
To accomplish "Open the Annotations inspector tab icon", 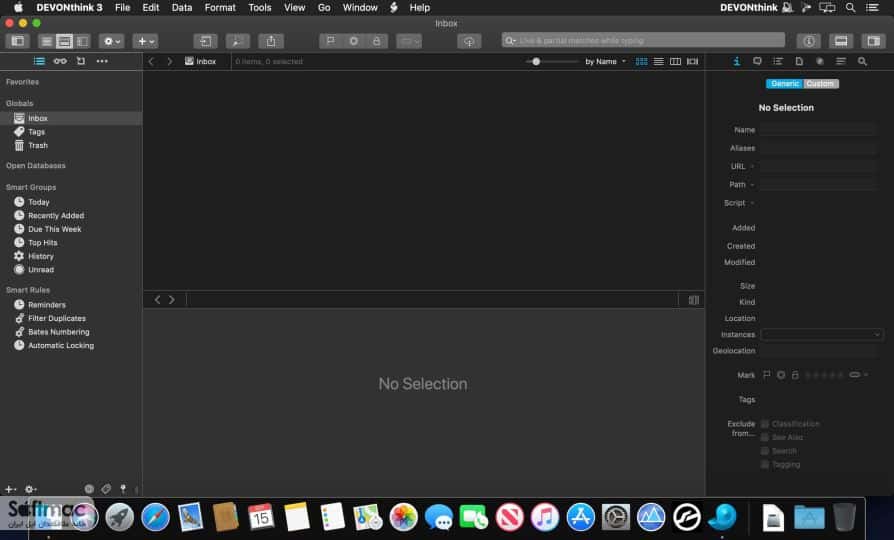I will (757, 61).
